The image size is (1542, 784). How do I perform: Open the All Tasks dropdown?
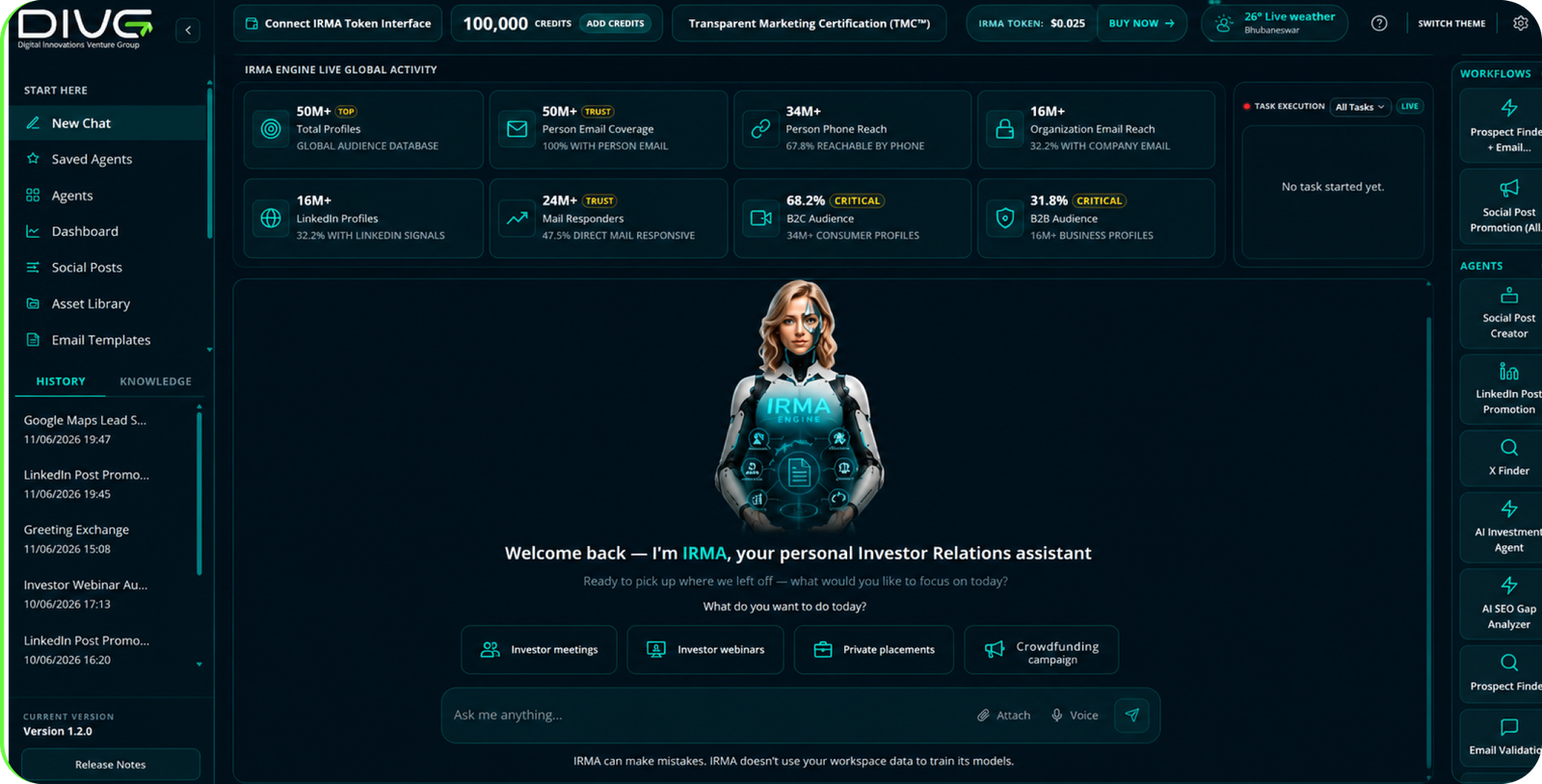point(1360,107)
